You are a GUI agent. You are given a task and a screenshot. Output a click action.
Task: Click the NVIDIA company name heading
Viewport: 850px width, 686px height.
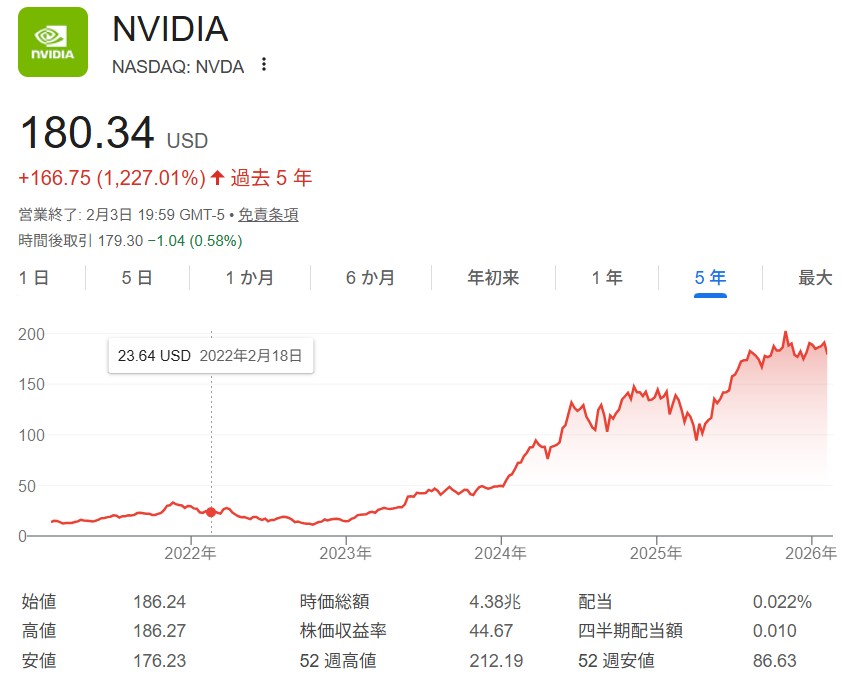click(170, 29)
